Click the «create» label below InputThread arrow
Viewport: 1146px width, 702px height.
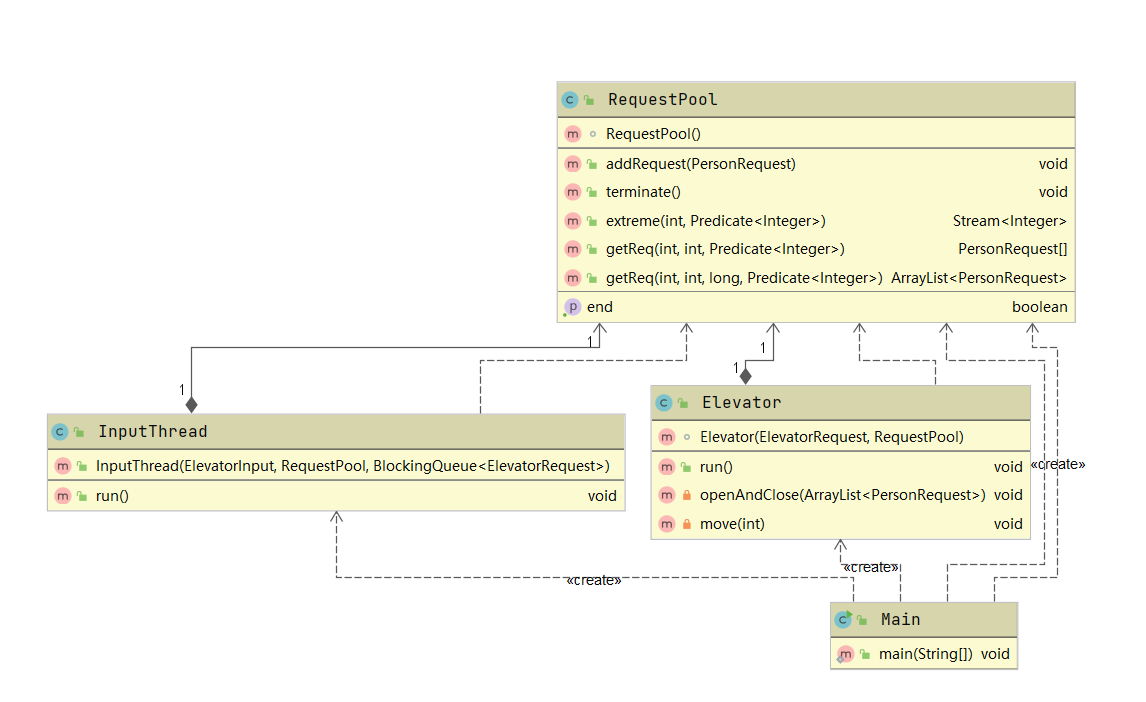pos(593,581)
